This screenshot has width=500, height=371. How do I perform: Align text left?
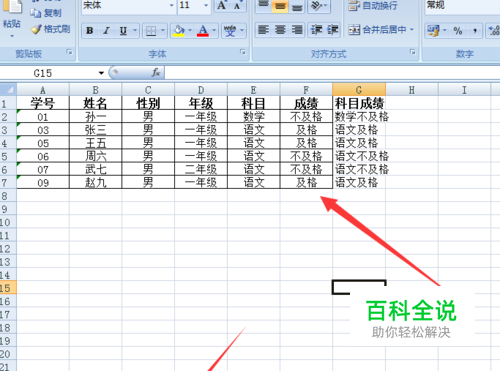[x=263, y=30]
